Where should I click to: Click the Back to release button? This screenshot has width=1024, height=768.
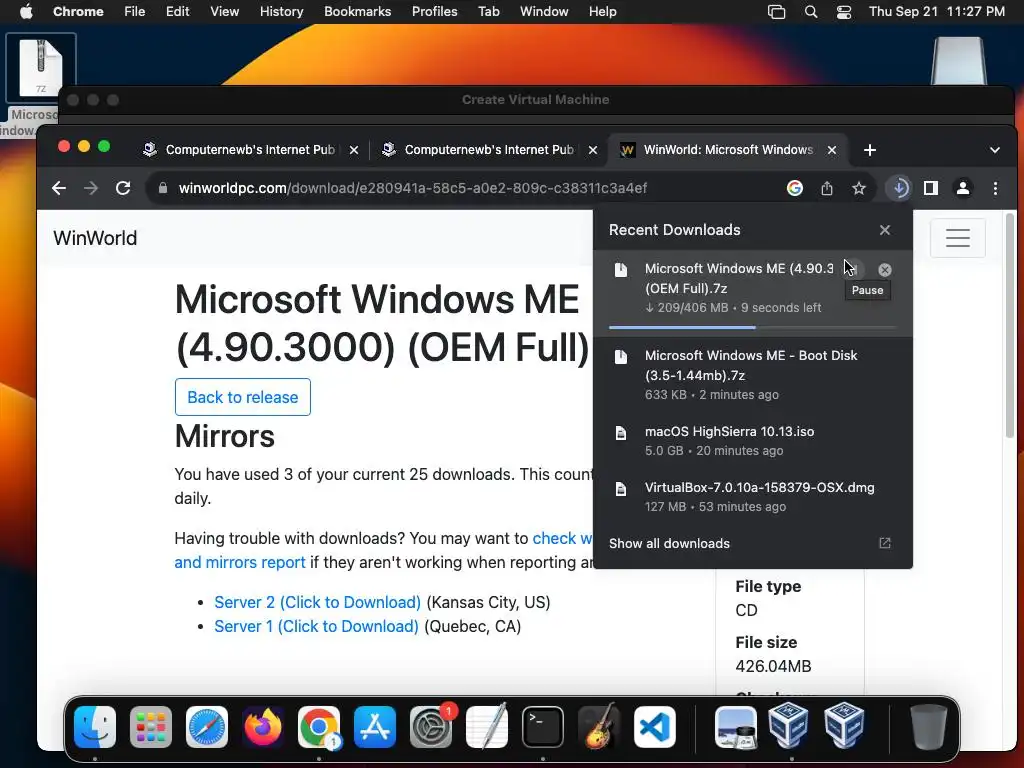point(243,397)
